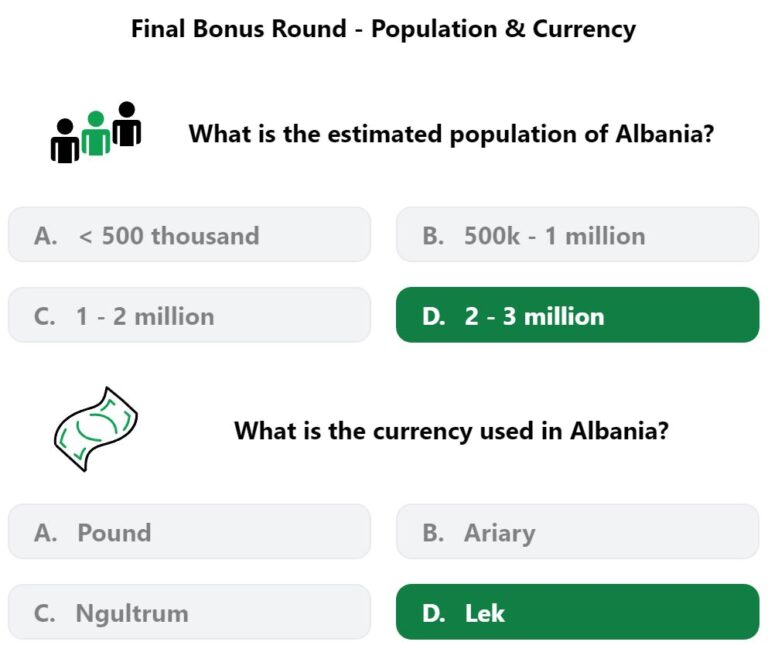Click the letter 'D.' of 2 - 3 million option
768x652 pixels.
coord(434,316)
